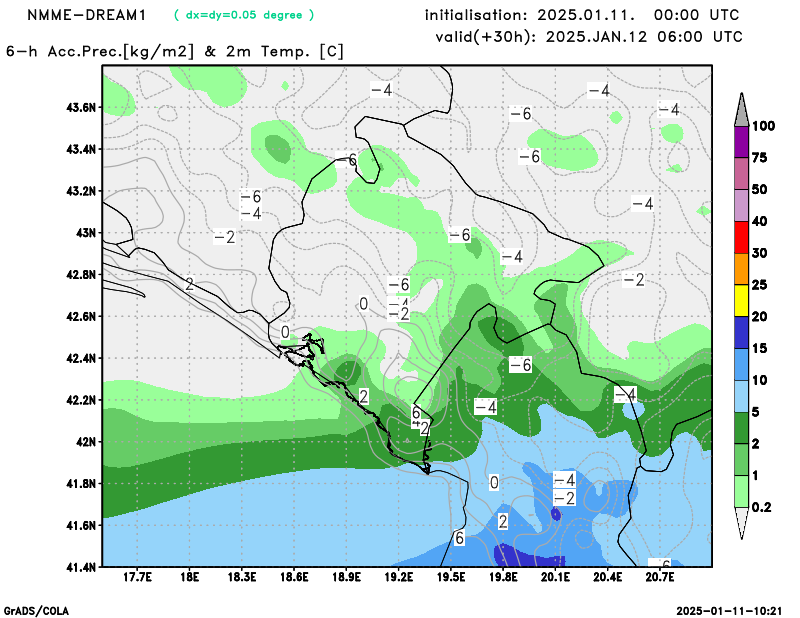This screenshot has width=800, height=618.
Task: Click the 20.7E longitude axis label
Action: tap(660, 578)
